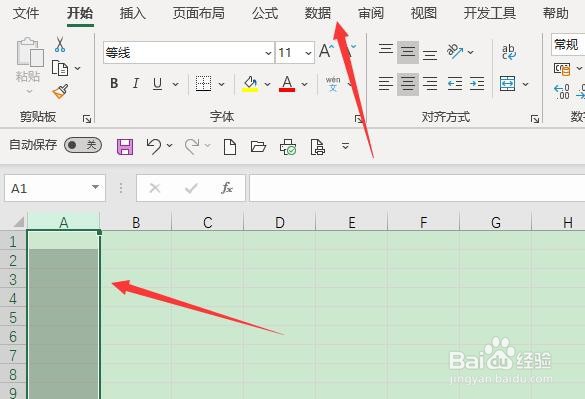Viewport: 585px width, 399px height.
Task: Click the Select All corner triangle
Action: tap(18, 222)
